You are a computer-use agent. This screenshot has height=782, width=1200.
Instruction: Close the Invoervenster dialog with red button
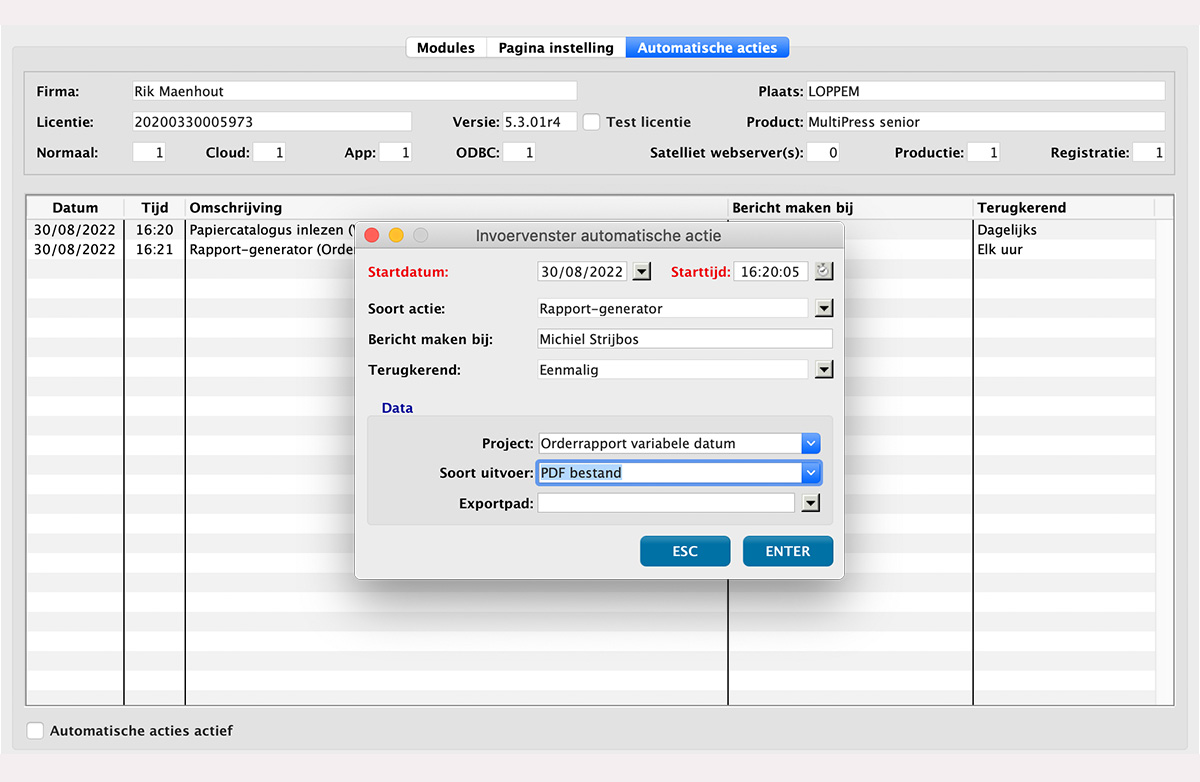[372, 236]
